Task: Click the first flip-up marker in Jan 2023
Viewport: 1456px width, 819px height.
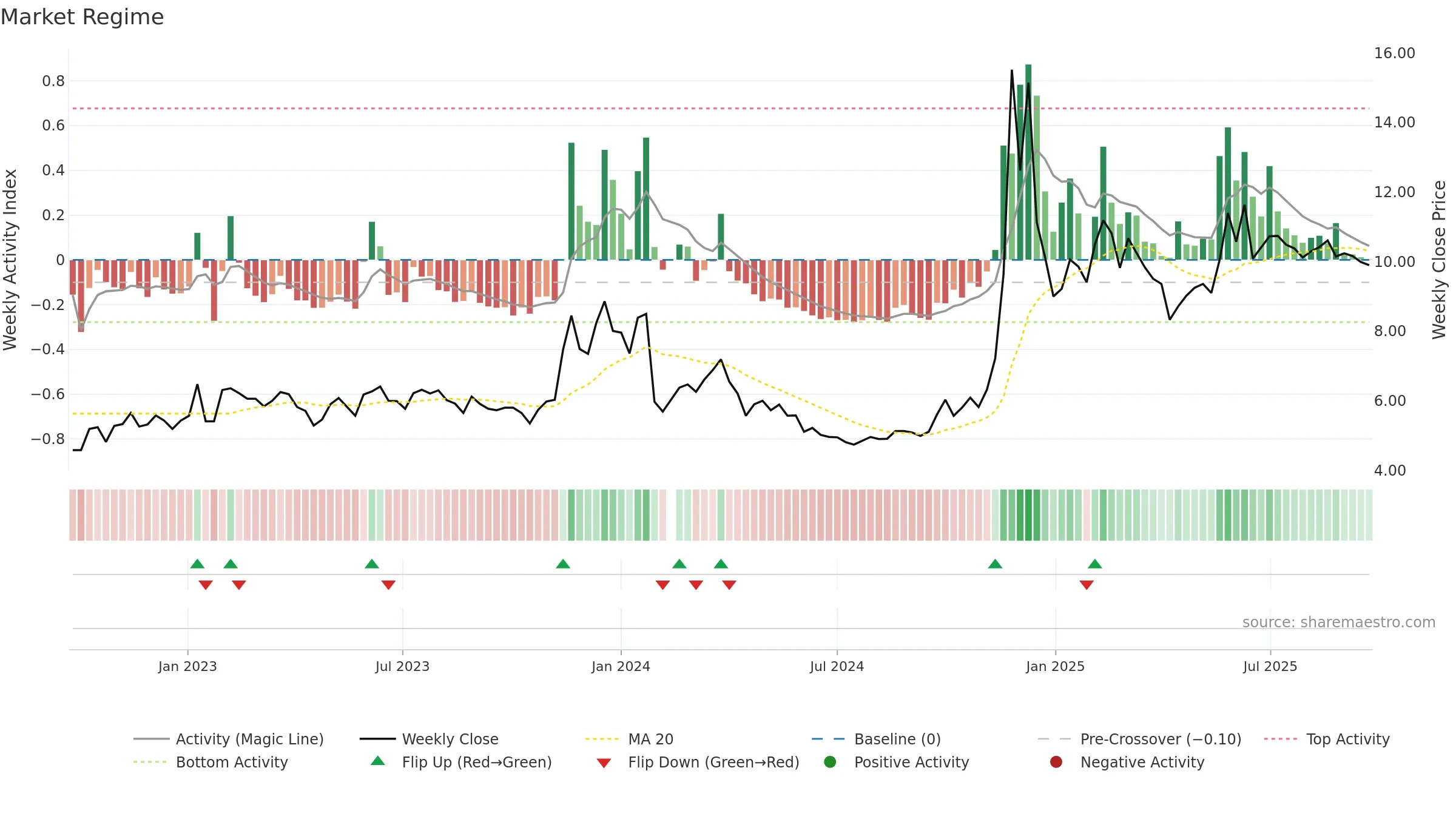Action: click(197, 564)
